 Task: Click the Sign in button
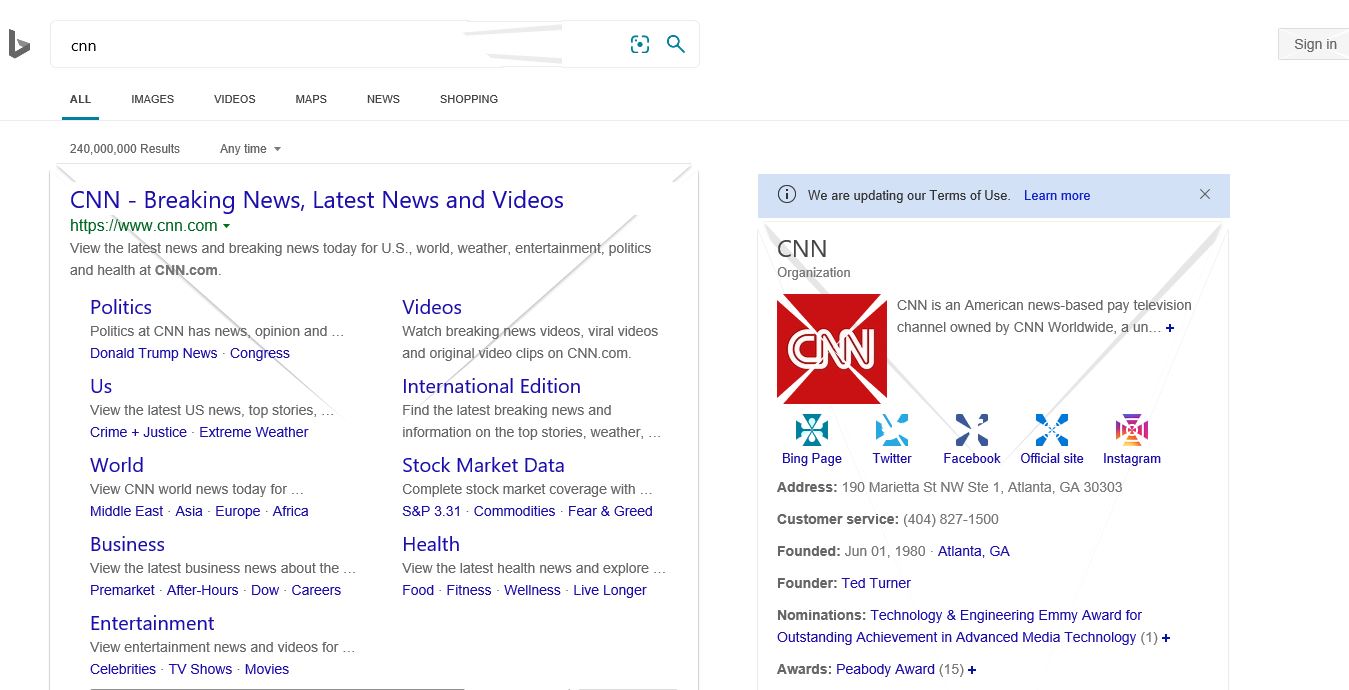[1314, 44]
